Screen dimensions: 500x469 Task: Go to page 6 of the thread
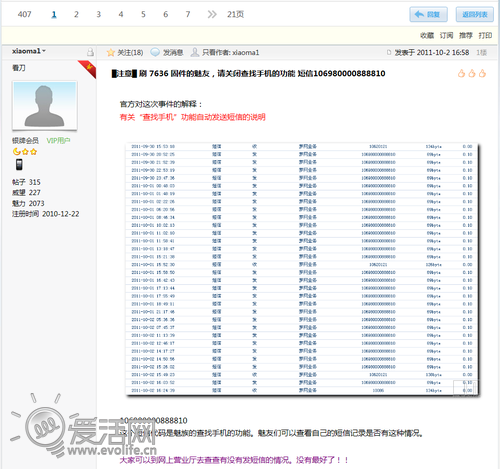click(x=166, y=14)
